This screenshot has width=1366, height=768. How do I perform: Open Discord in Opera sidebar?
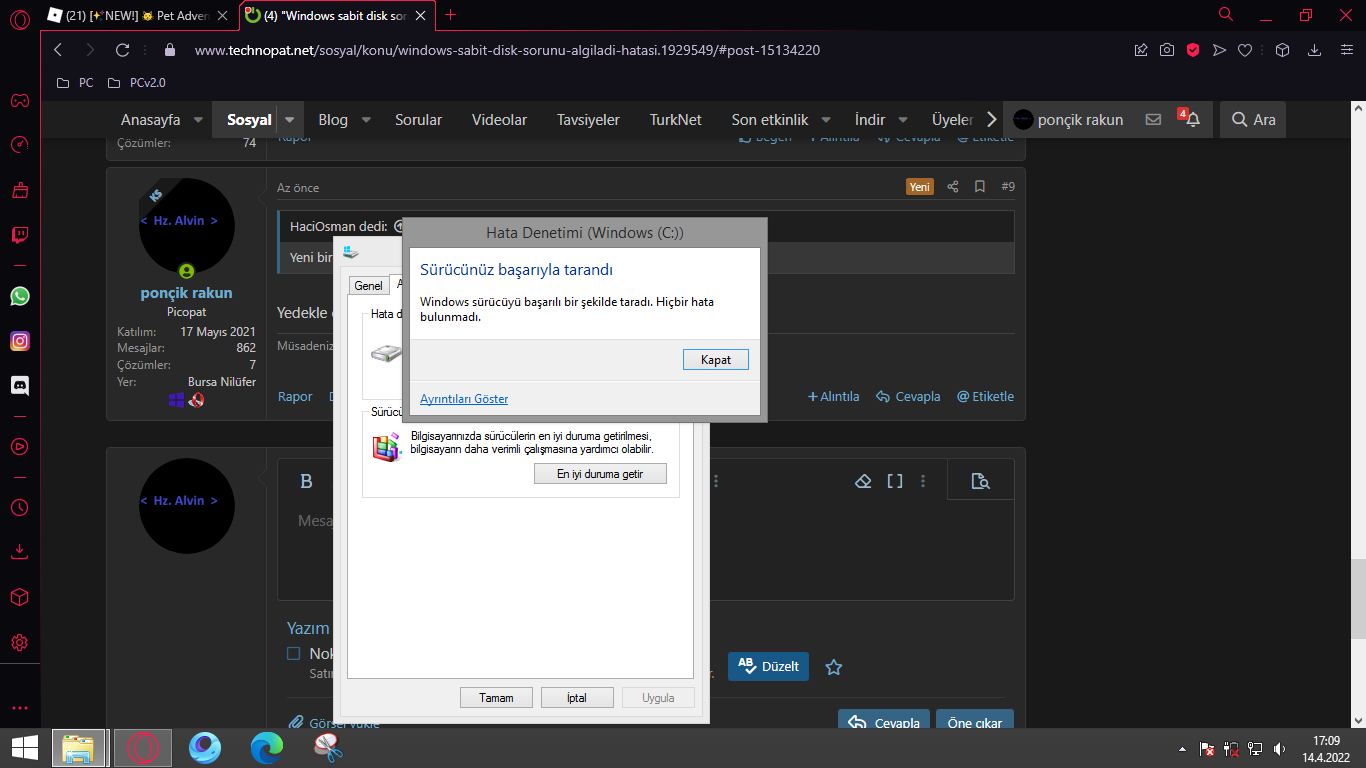coord(20,385)
